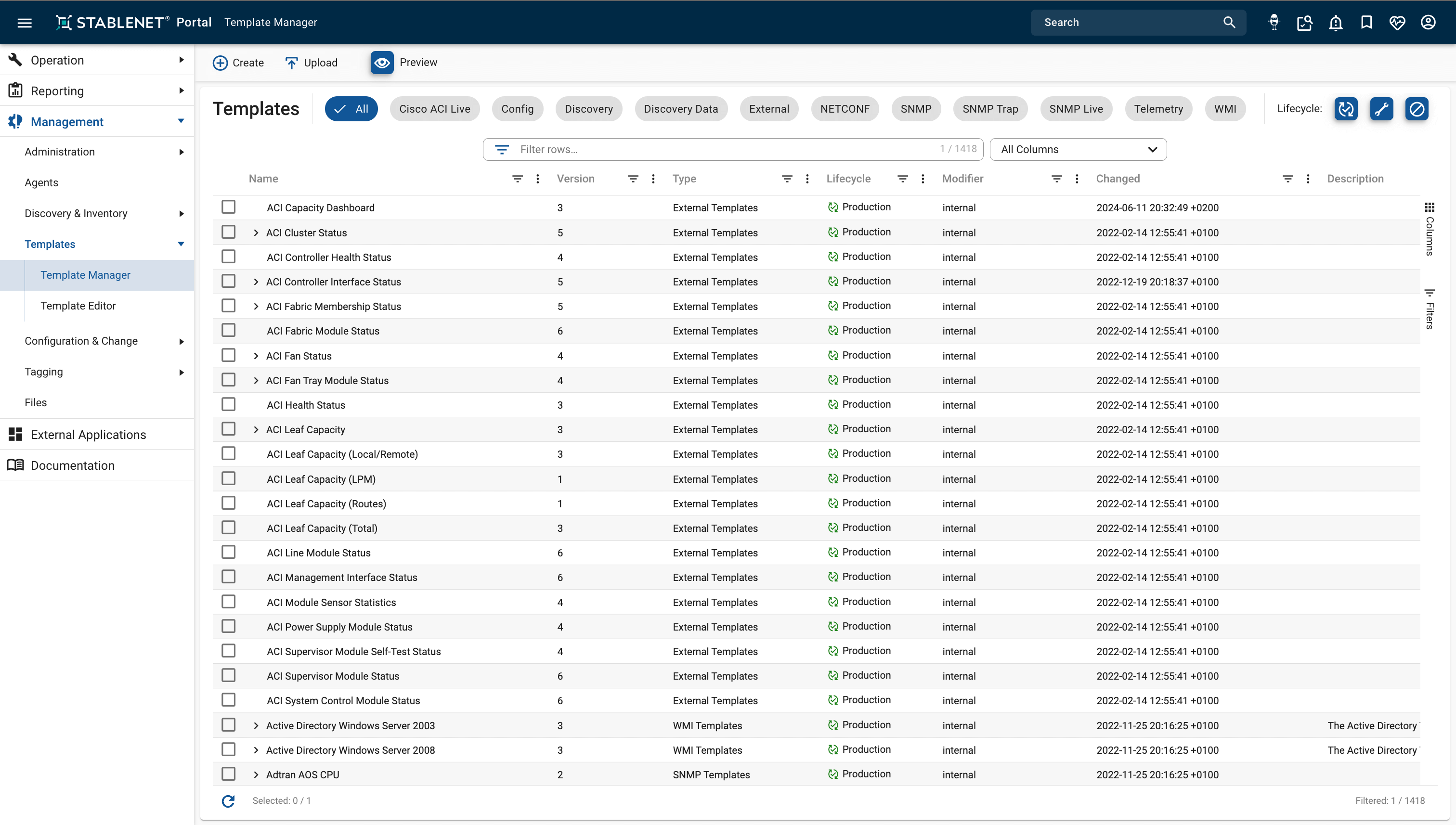This screenshot has width=1456, height=825.
Task: Open the All Columns dropdown
Action: [1078, 150]
